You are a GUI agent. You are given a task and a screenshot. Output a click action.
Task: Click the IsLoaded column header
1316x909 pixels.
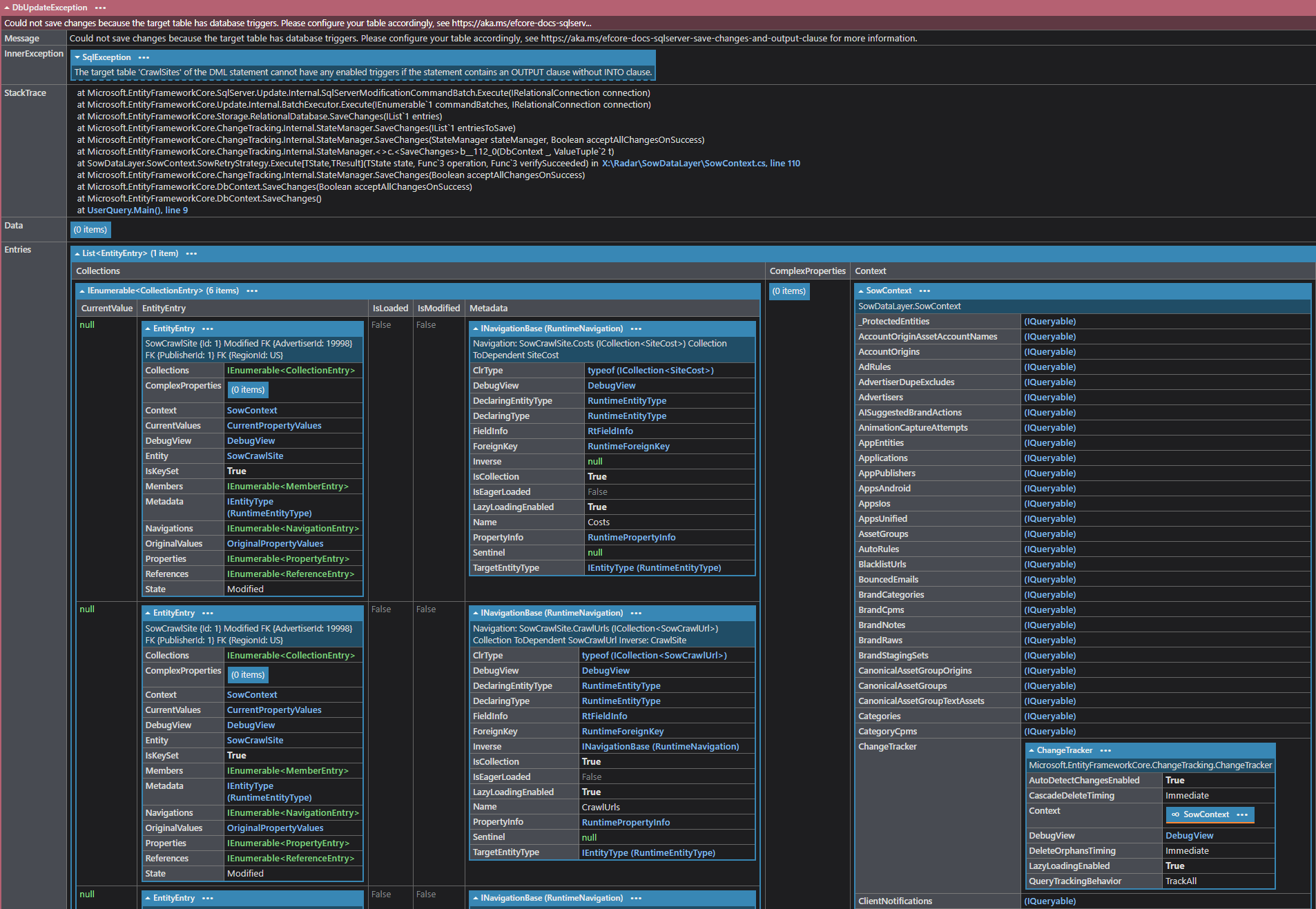tap(390, 308)
